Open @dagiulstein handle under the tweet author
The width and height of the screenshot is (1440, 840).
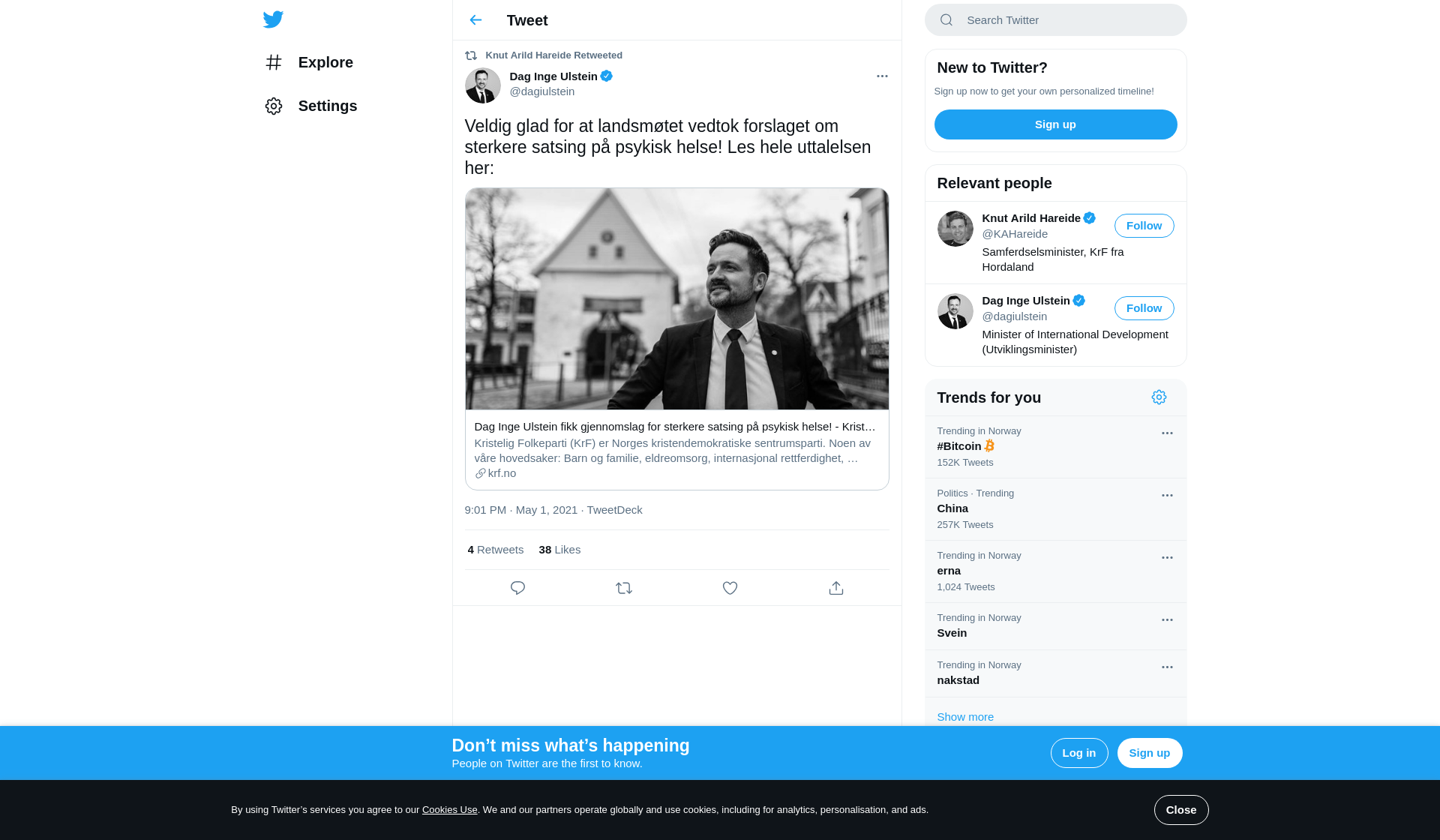coord(542,91)
